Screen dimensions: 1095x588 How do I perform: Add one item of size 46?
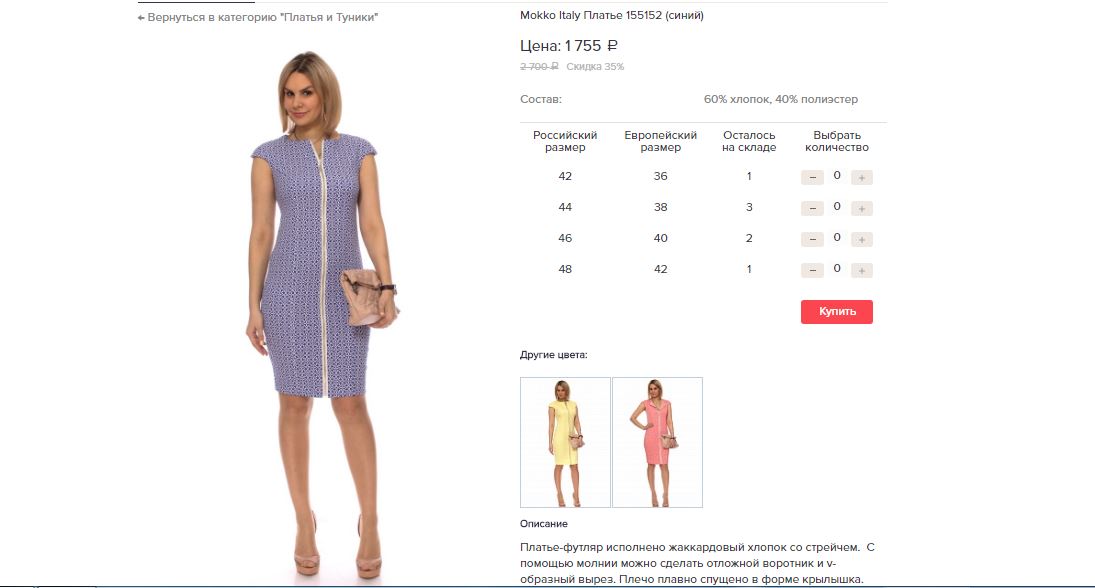point(862,240)
